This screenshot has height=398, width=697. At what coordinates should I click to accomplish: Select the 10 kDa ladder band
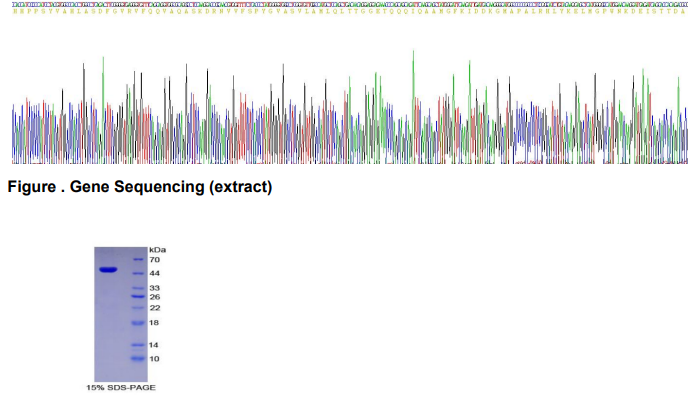pyautogui.click(x=138, y=358)
